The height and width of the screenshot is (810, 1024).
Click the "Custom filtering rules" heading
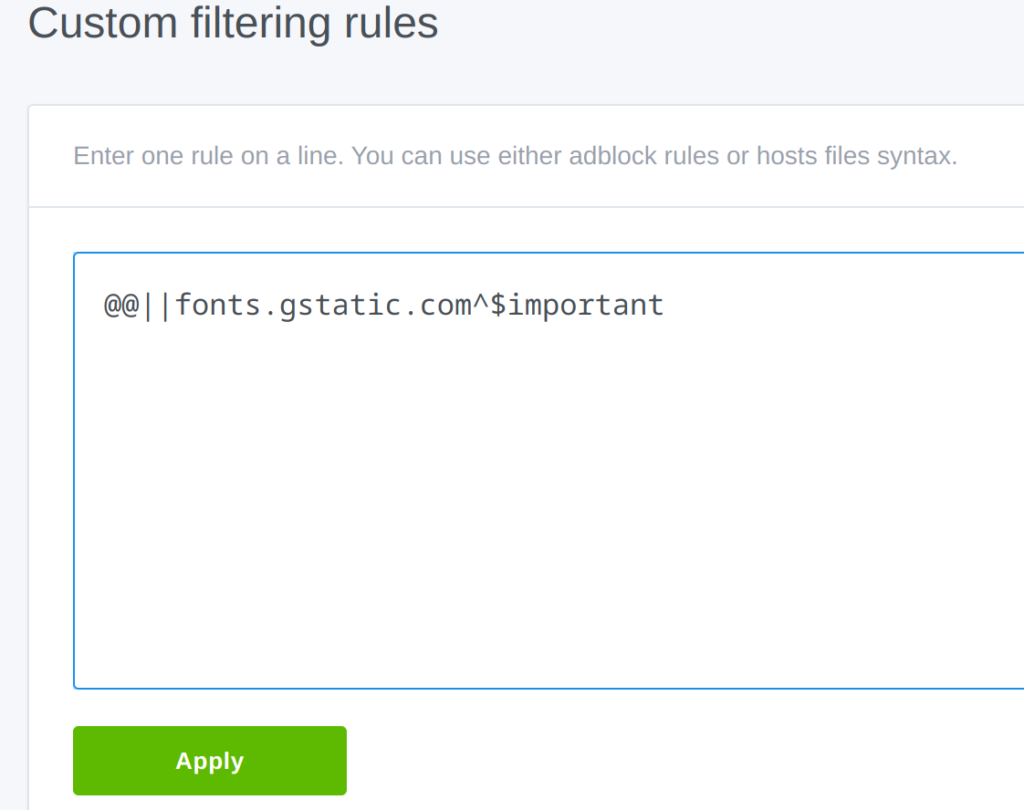tap(233, 22)
